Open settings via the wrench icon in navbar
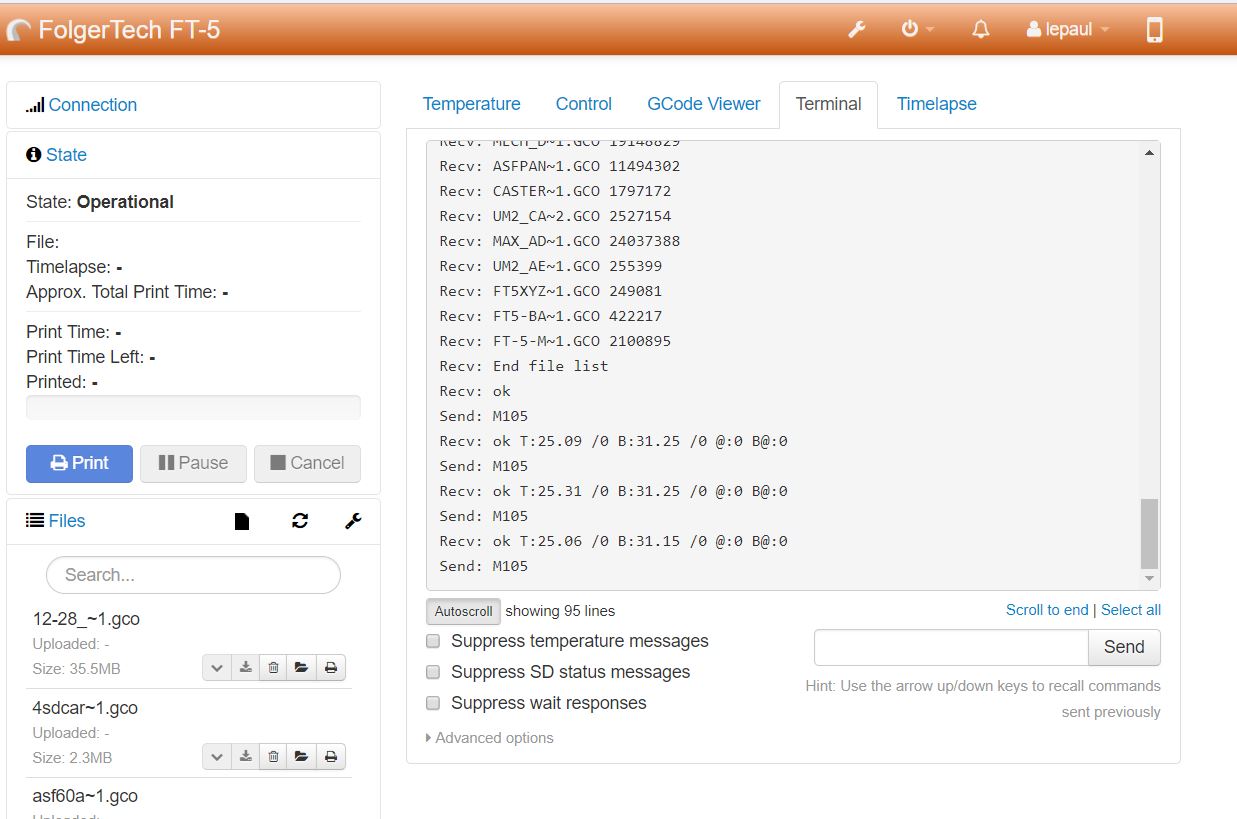Viewport: 1237px width, 819px height. pos(856,30)
